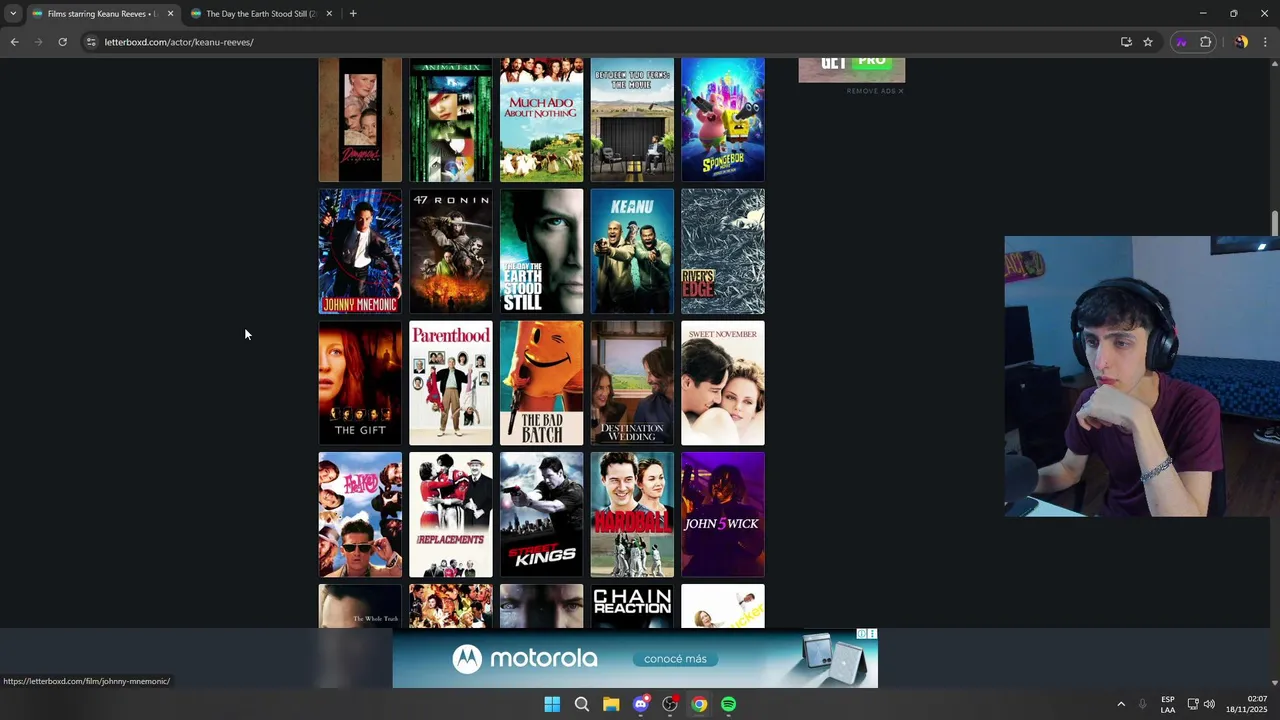Open the Windows Start menu
This screenshot has width=1280, height=720.
pos(552,704)
